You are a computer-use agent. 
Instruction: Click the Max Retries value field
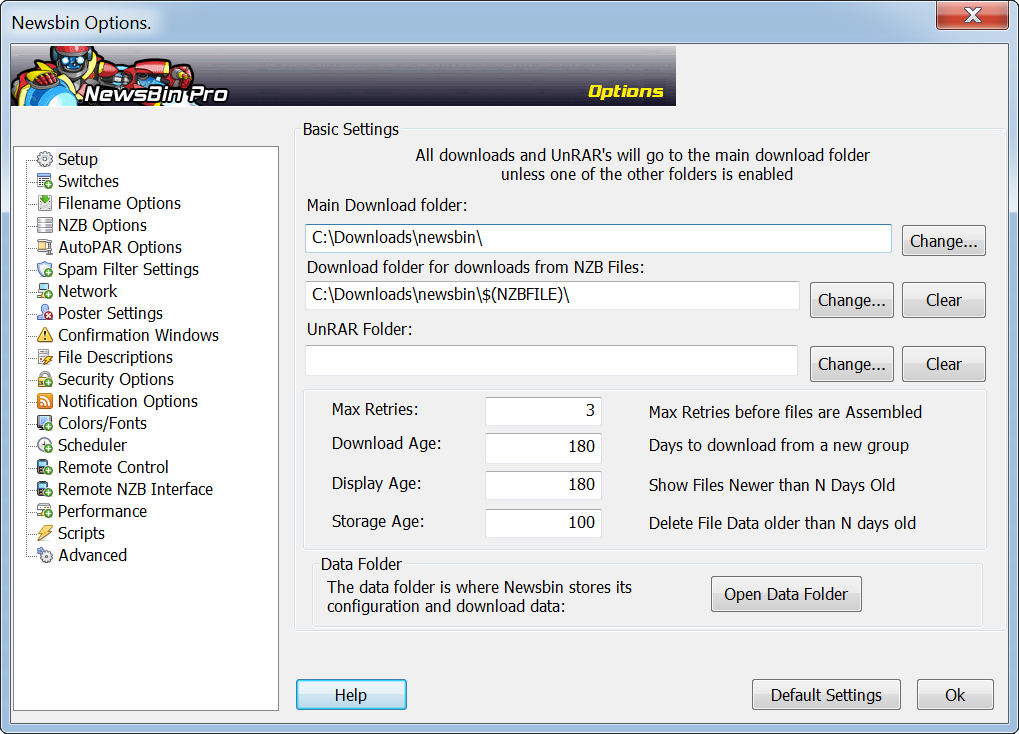[543, 412]
